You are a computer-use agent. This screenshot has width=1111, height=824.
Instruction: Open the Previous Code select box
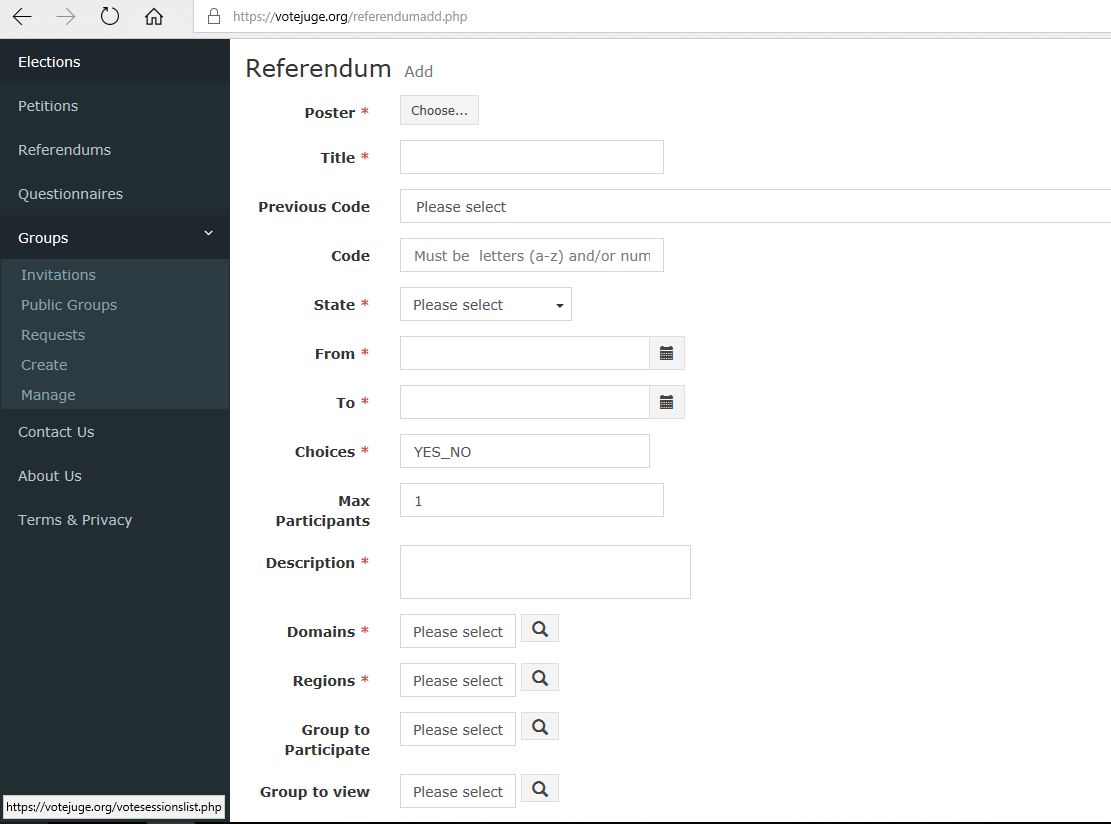tap(755, 206)
